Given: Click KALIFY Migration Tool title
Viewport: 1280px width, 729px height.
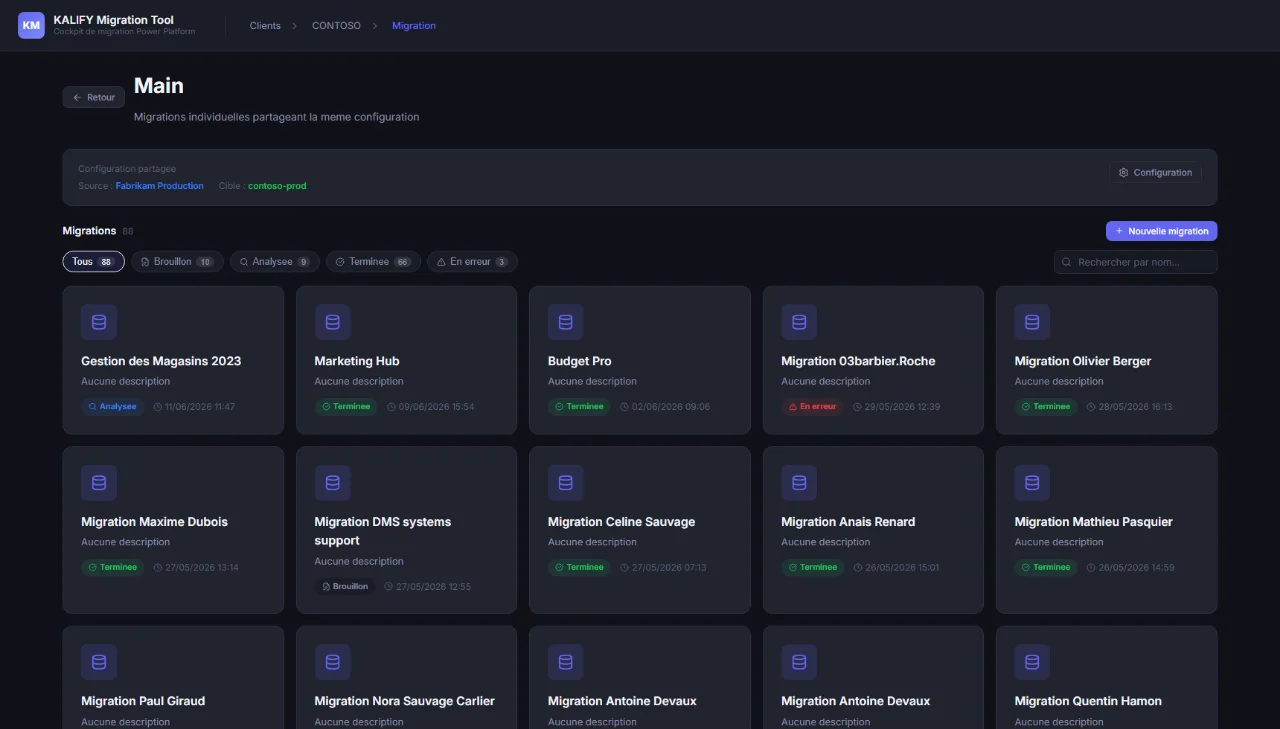Looking at the screenshot, I should (x=113, y=20).
